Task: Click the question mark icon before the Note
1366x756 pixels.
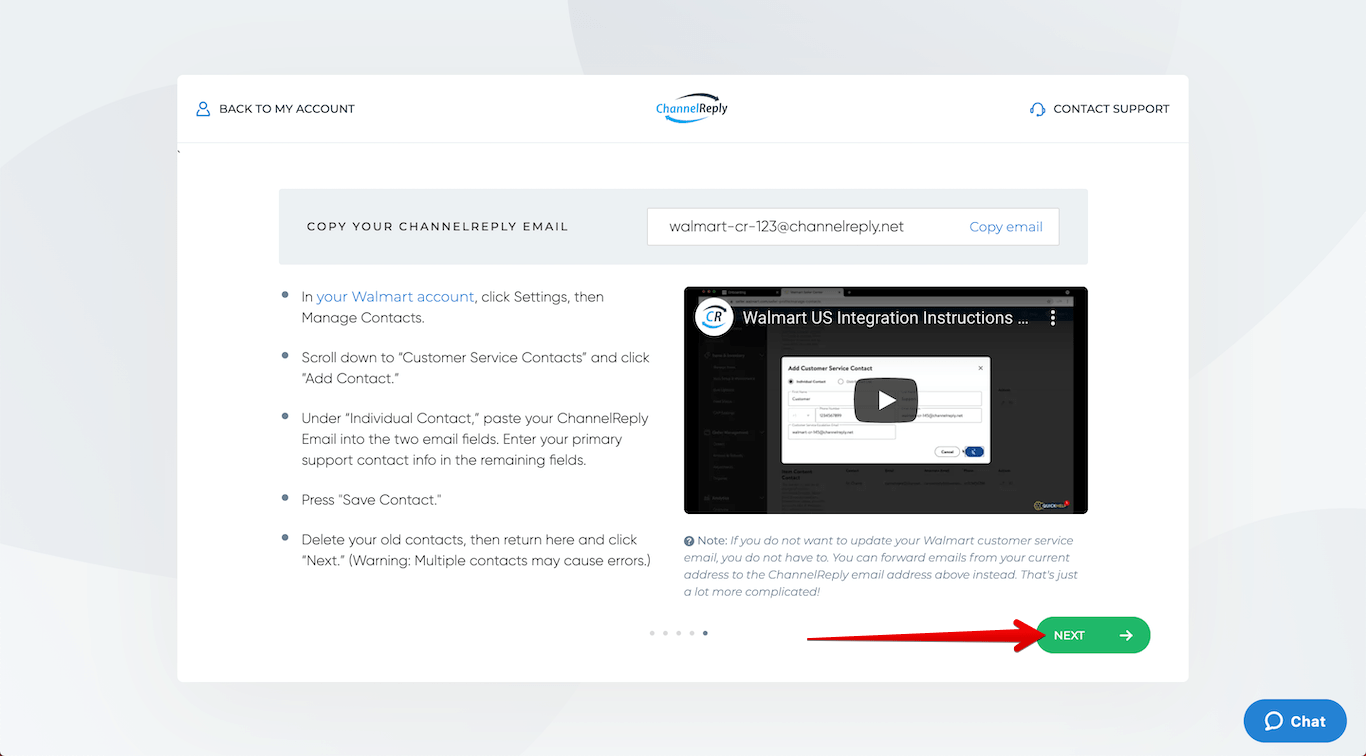Action: coord(689,540)
